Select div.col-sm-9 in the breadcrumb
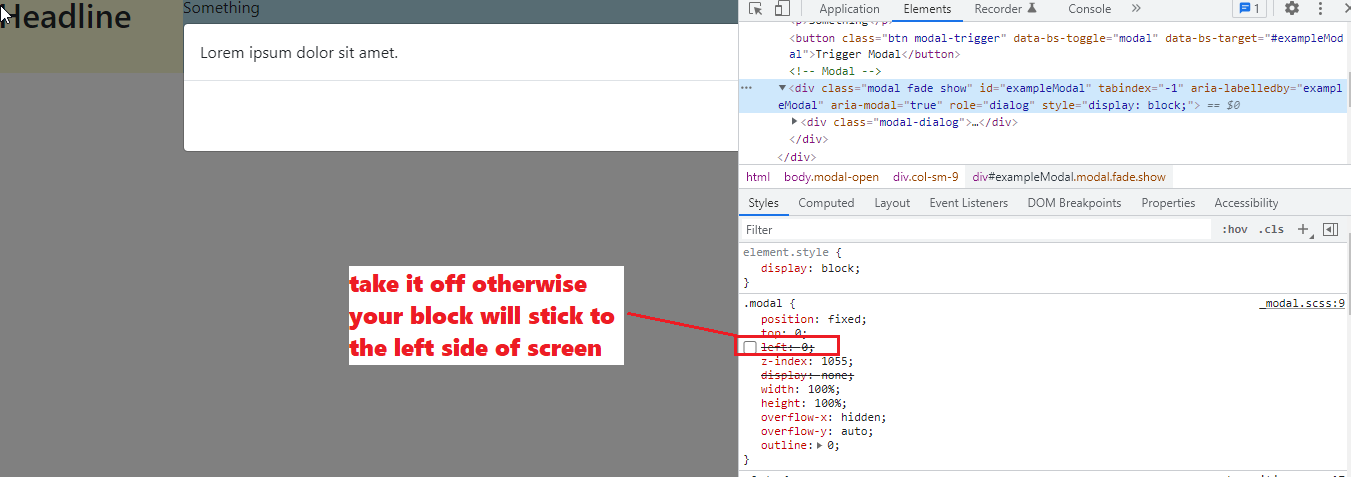 click(925, 177)
